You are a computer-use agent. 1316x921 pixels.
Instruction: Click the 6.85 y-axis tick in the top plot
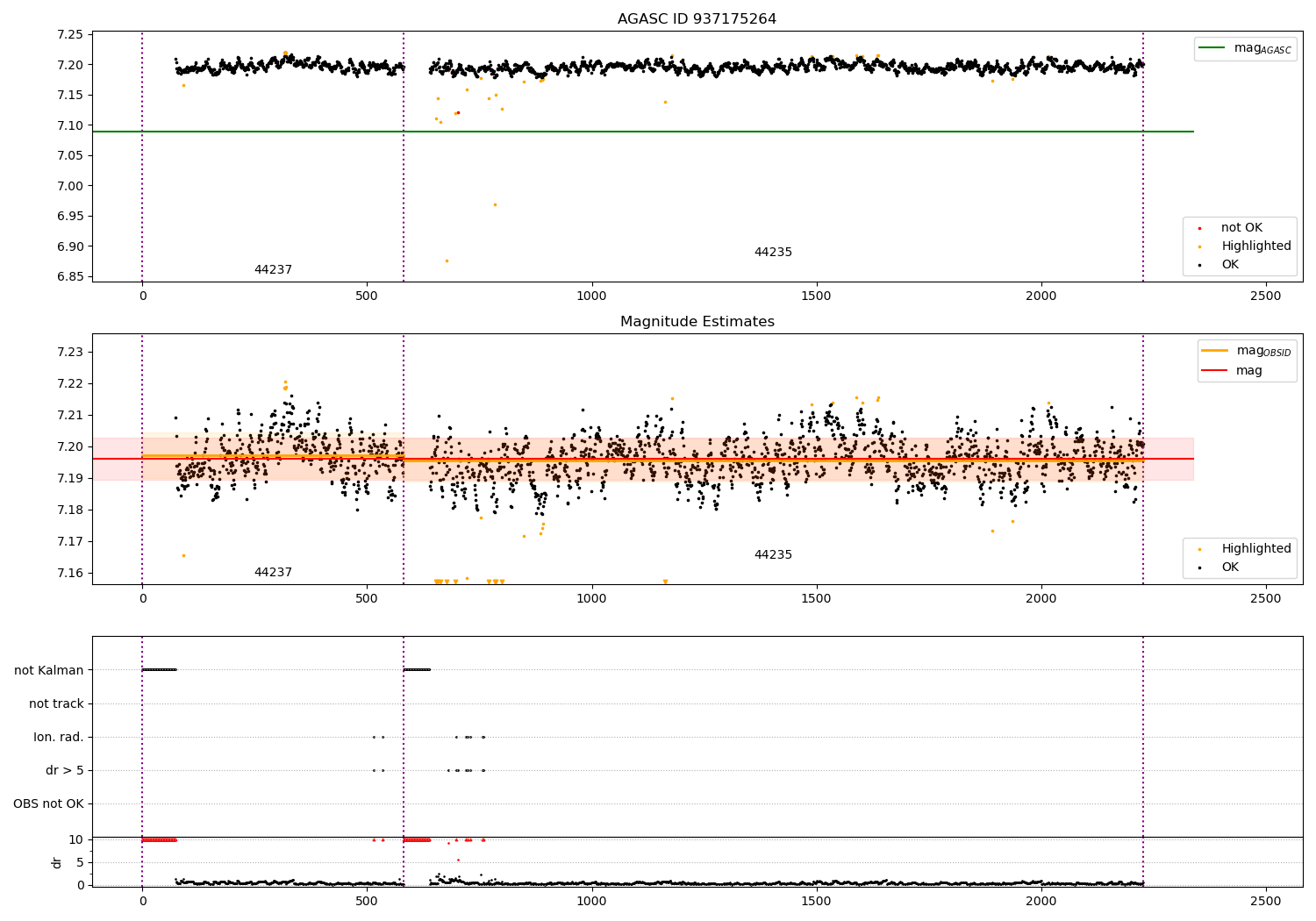click(x=69, y=277)
